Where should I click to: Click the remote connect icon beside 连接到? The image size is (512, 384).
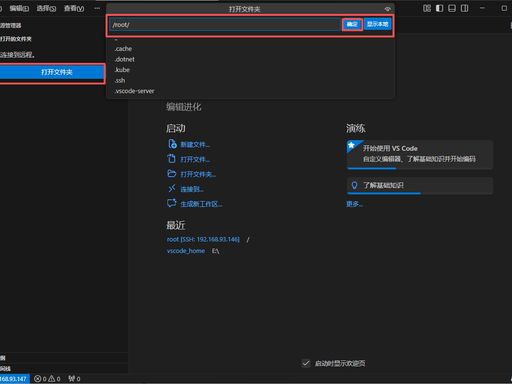click(172, 189)
